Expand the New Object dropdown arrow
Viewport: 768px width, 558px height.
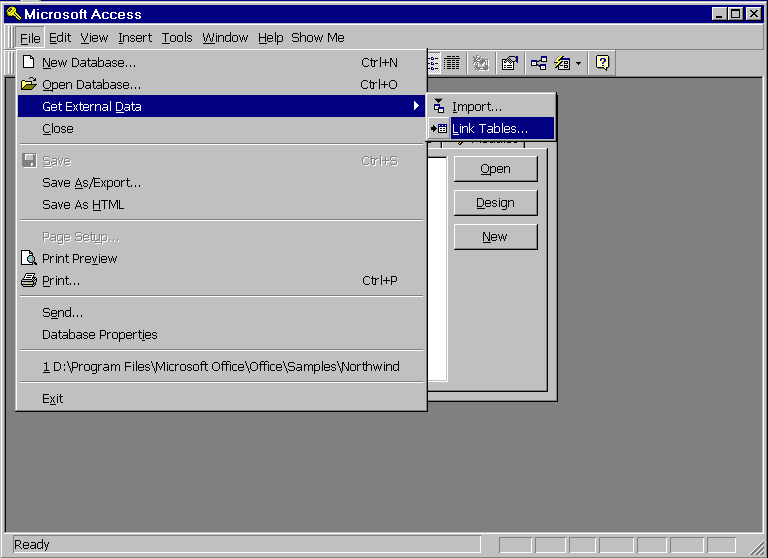coord(578,63)
